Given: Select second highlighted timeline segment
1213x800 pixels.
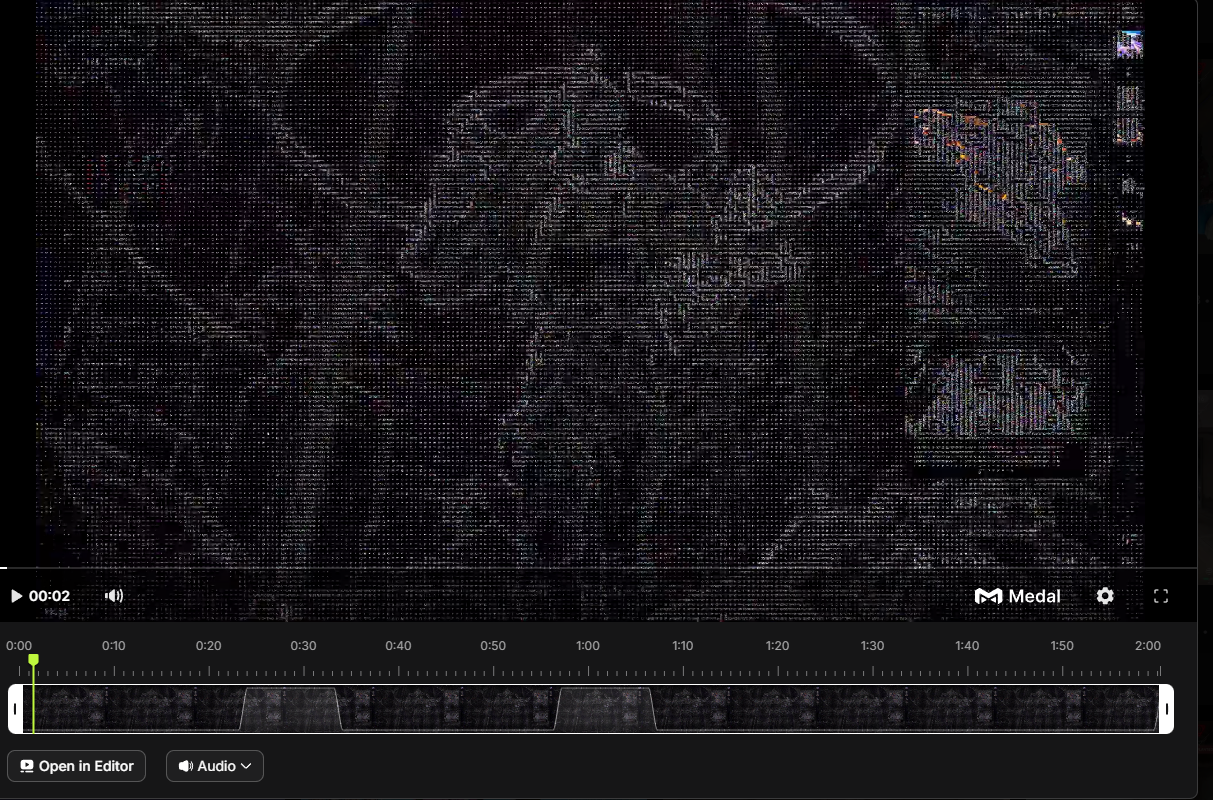Looking at the screenshot, I should (x=605, y=709).
